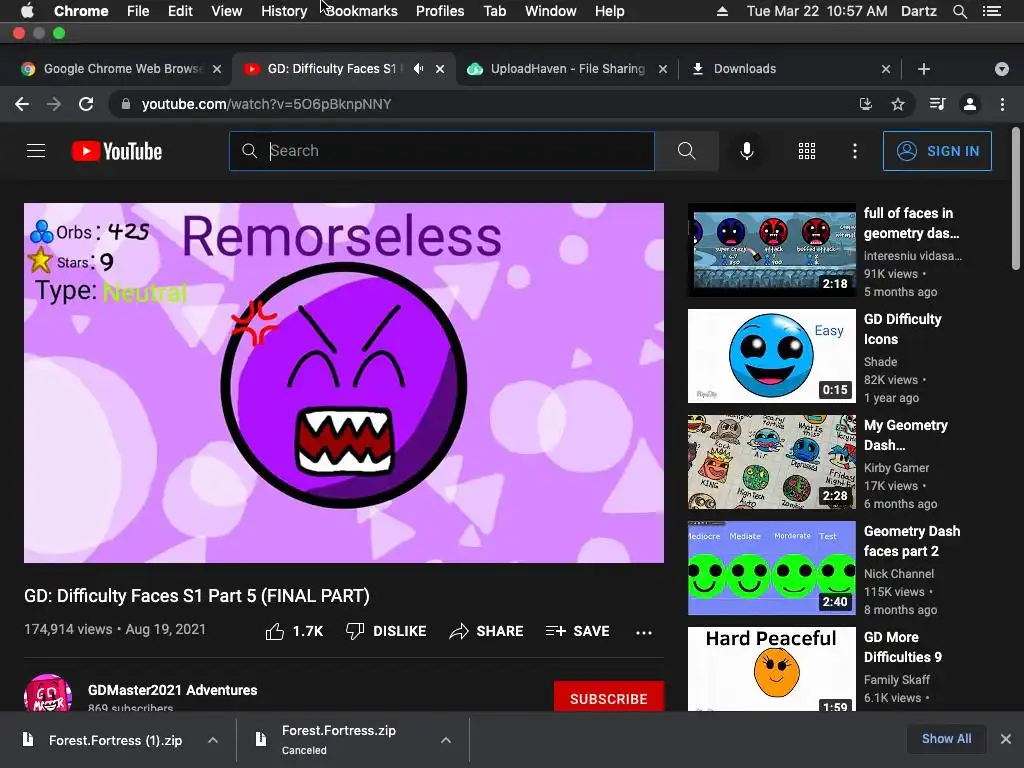Expand options for Forest.Fortress (1).zip download
The image size is (1024, 768).
(x=213, y=740)
